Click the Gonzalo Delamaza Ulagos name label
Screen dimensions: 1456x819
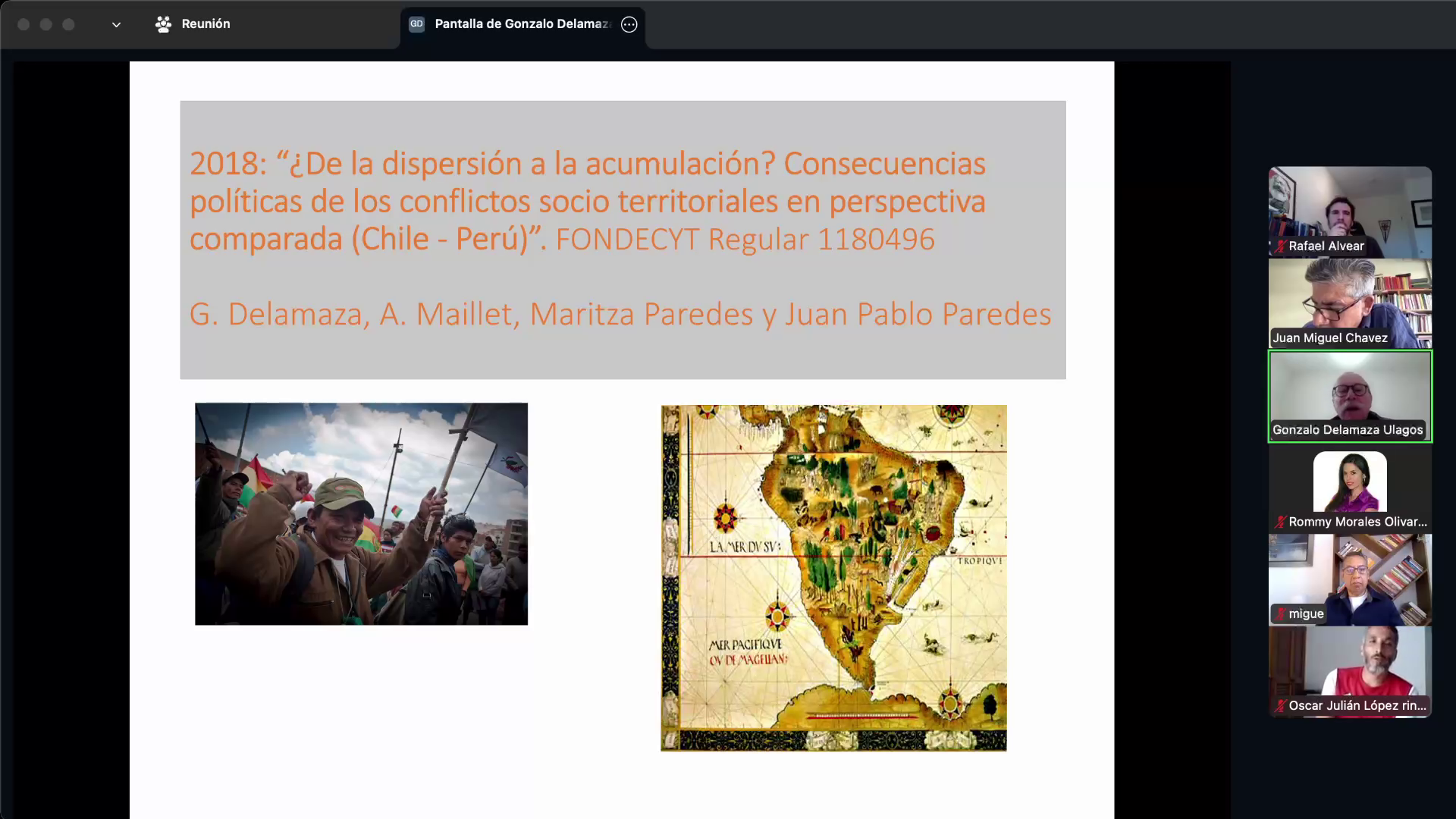[1348, 430]
